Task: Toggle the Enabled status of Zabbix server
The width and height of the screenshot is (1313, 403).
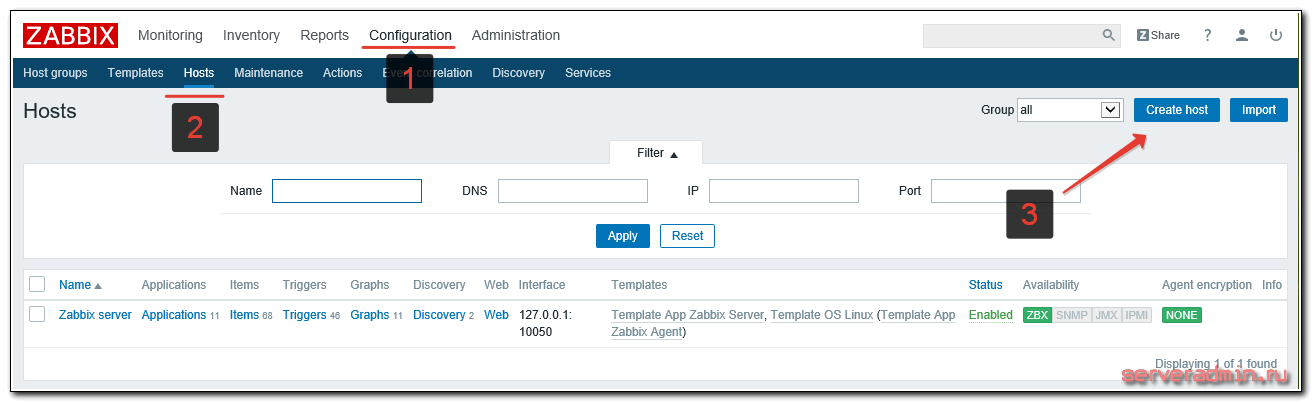Action: coord(990,315)
